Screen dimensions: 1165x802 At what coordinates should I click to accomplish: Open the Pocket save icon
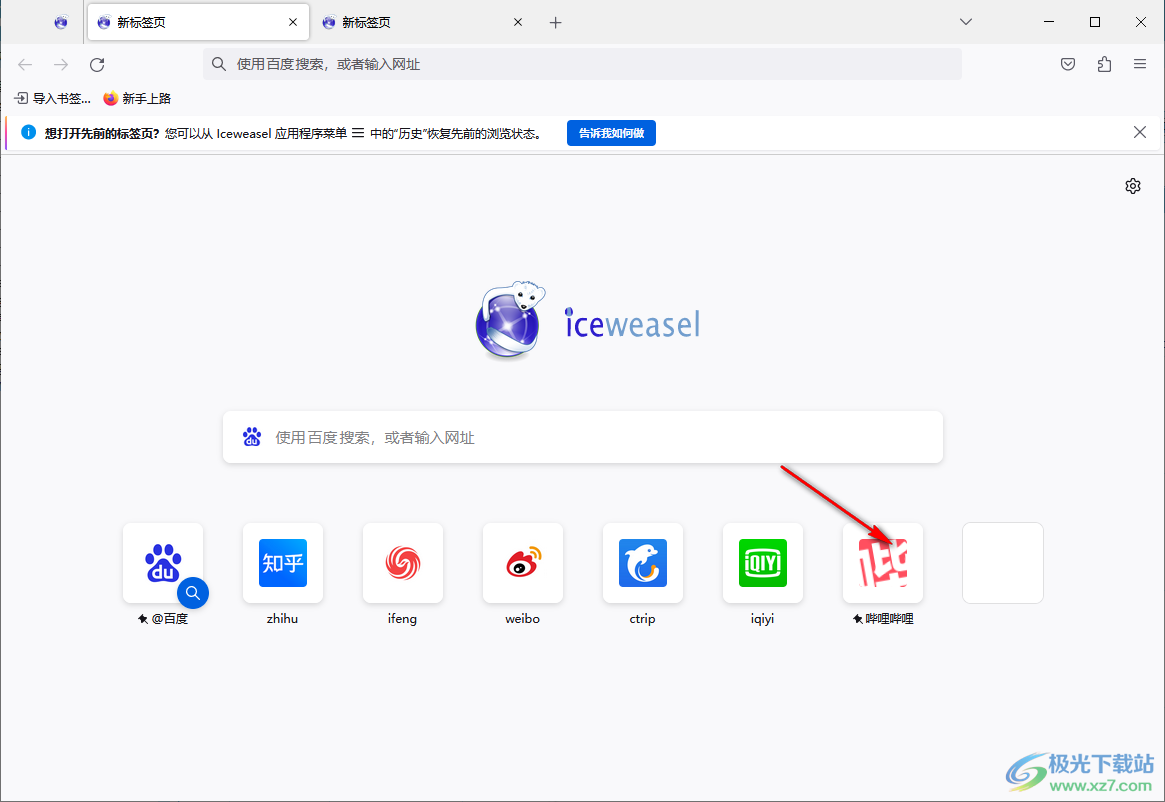tap(1068, 64)
